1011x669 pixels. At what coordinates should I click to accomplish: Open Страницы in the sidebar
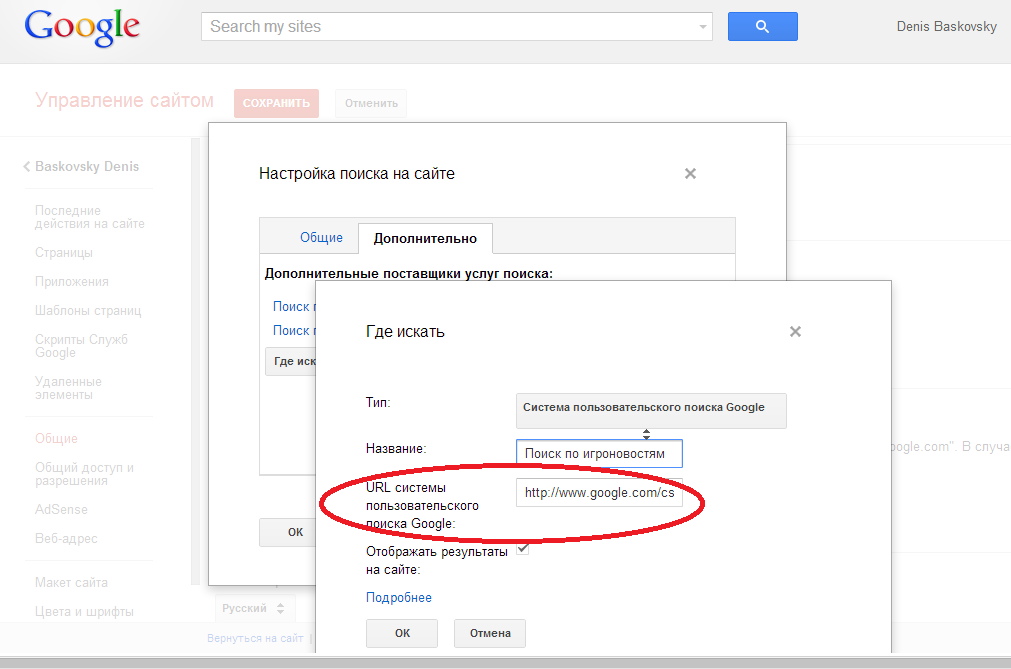pos(63,253)
